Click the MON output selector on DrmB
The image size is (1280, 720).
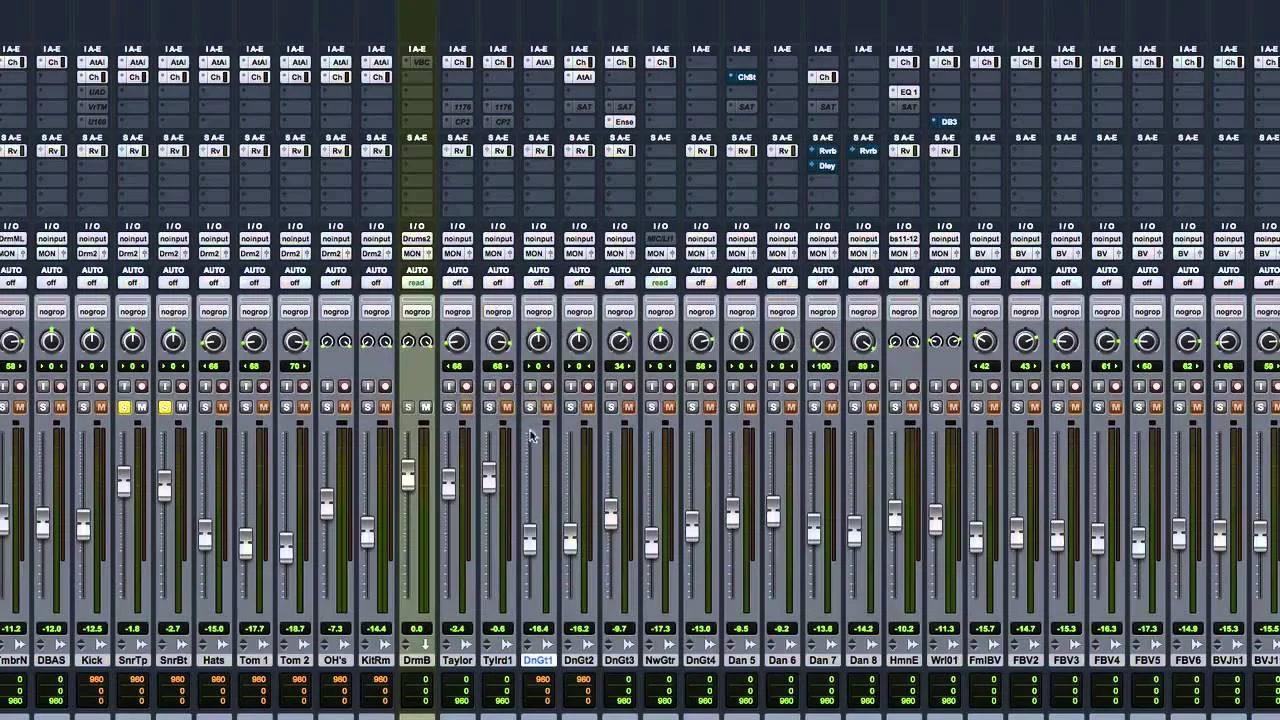pos(417,254)
